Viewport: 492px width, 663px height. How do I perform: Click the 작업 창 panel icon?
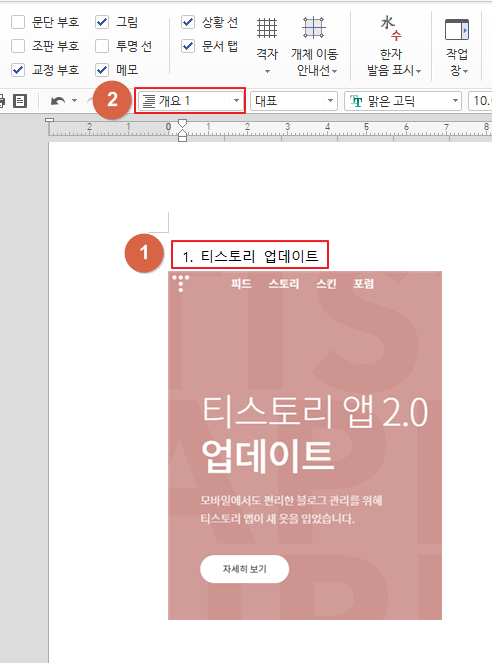(456, 29)
